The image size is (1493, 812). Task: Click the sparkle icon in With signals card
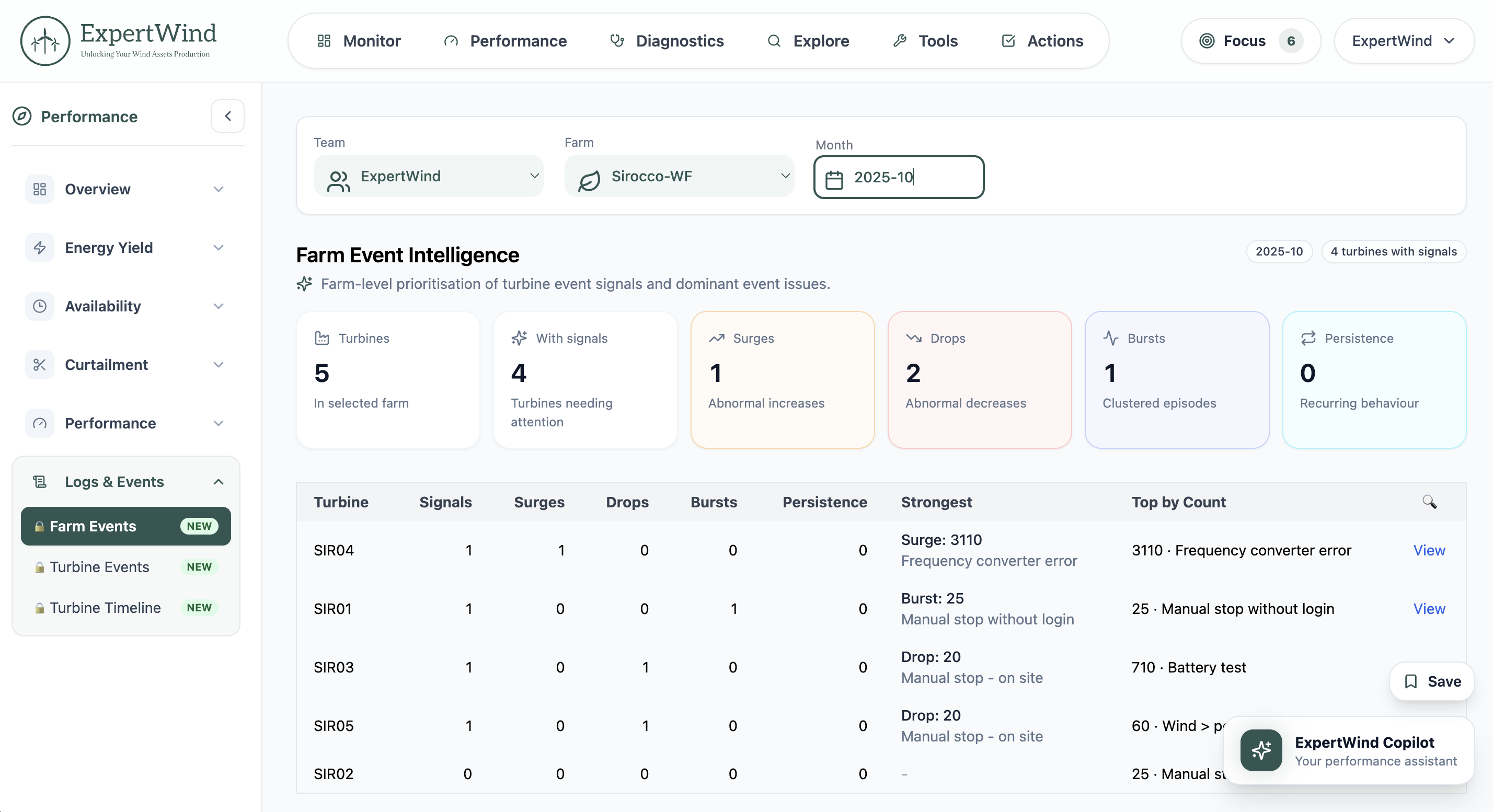519,338
